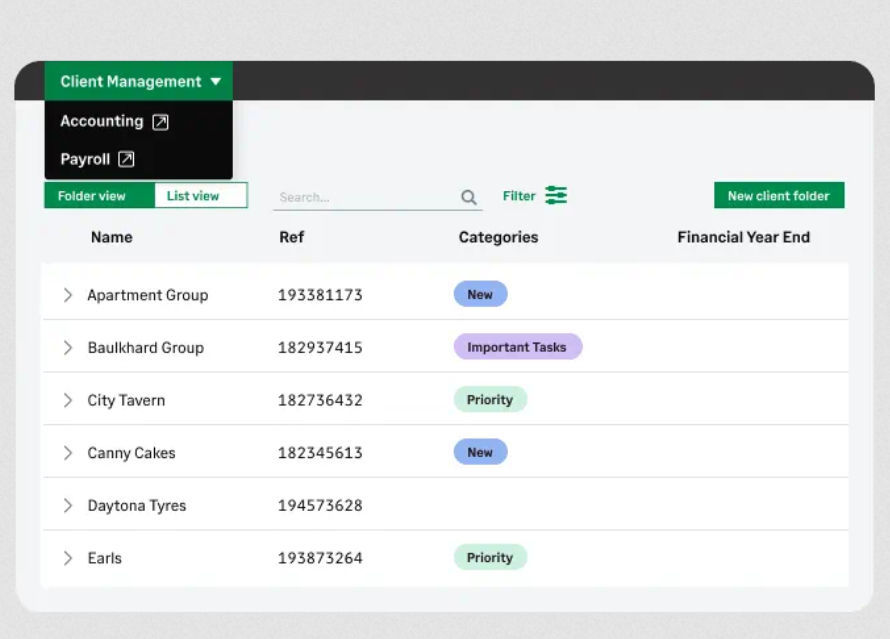Click the search magnifier icon
The height and width of the screenshot is (639, 890).
468,196
